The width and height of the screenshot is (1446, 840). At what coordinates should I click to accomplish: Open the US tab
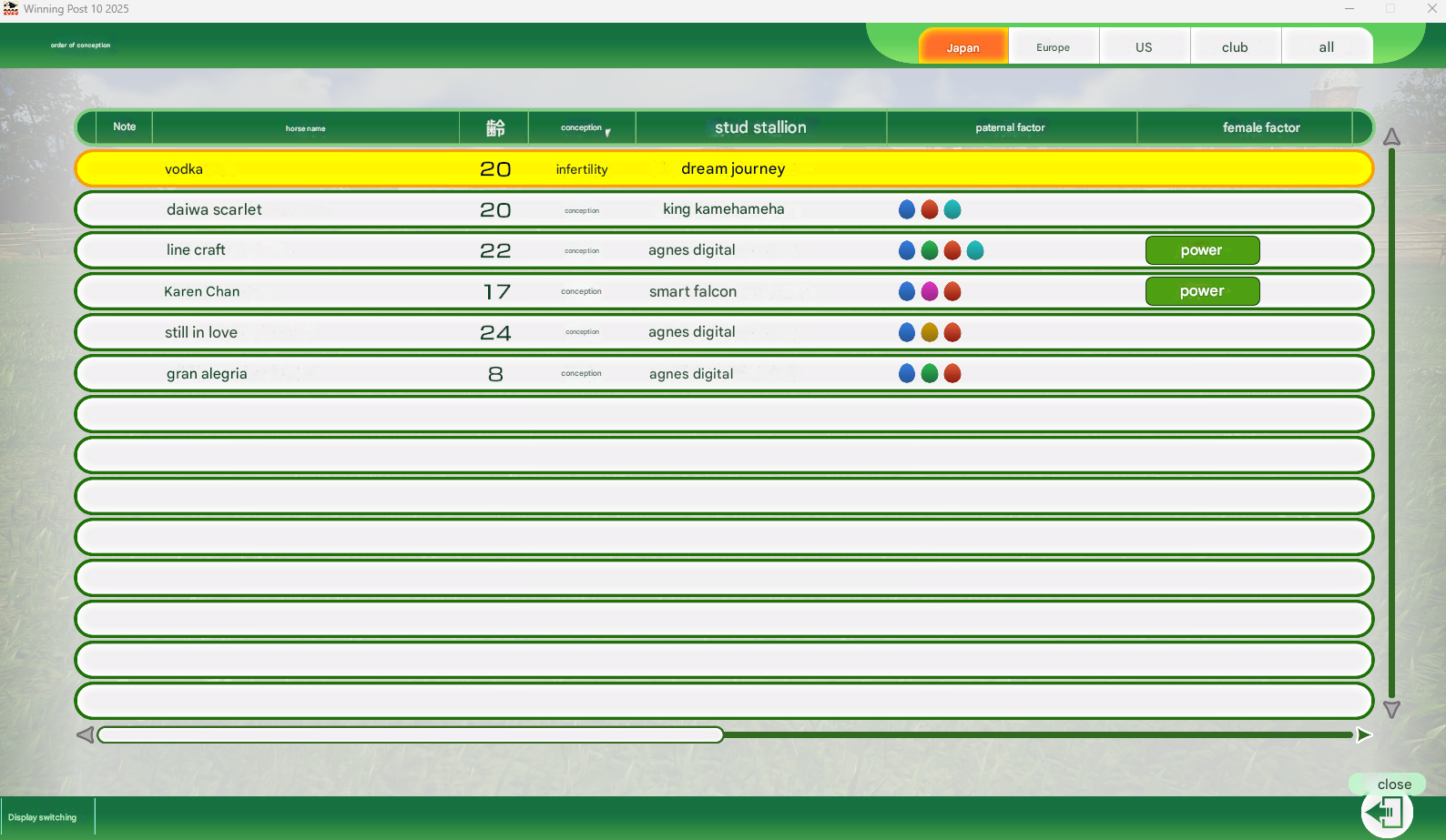pyautogui.click(x=1145, y=46)
